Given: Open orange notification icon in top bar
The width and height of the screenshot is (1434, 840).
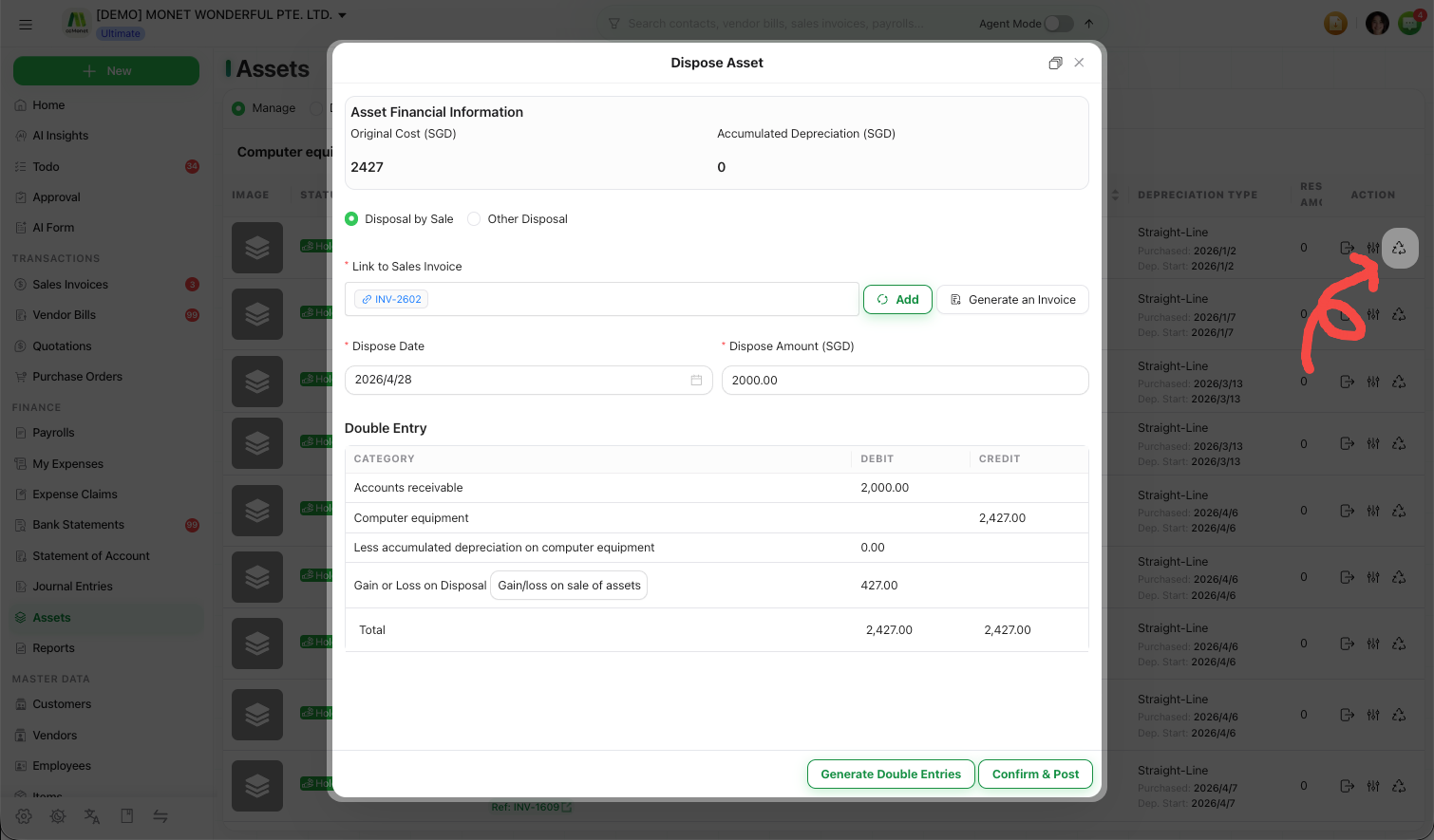Looking at the screenshot, I should click(1336, 24).
